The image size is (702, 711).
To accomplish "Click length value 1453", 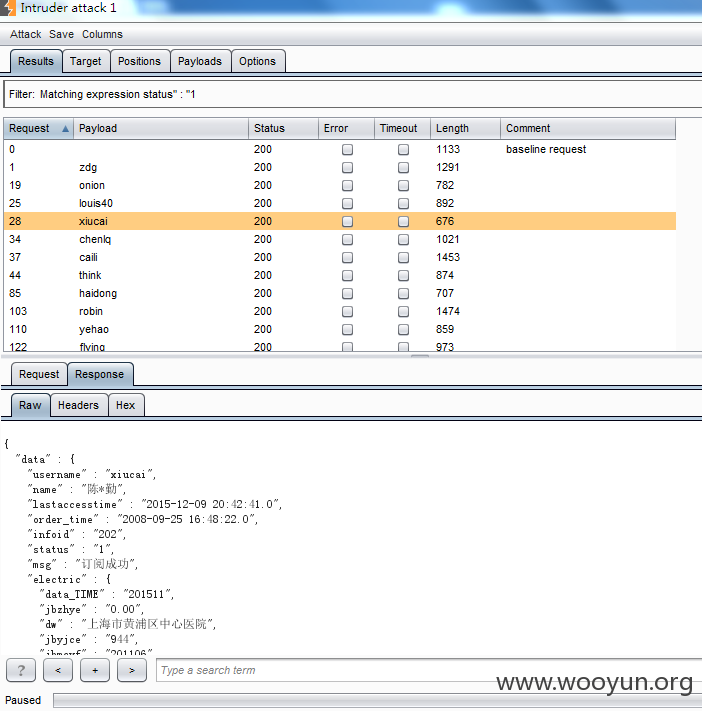I will [448, 258].
